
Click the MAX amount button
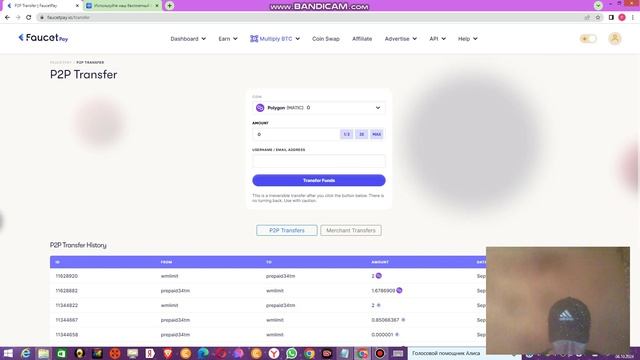pyautogui.click(x=377, y=134)
